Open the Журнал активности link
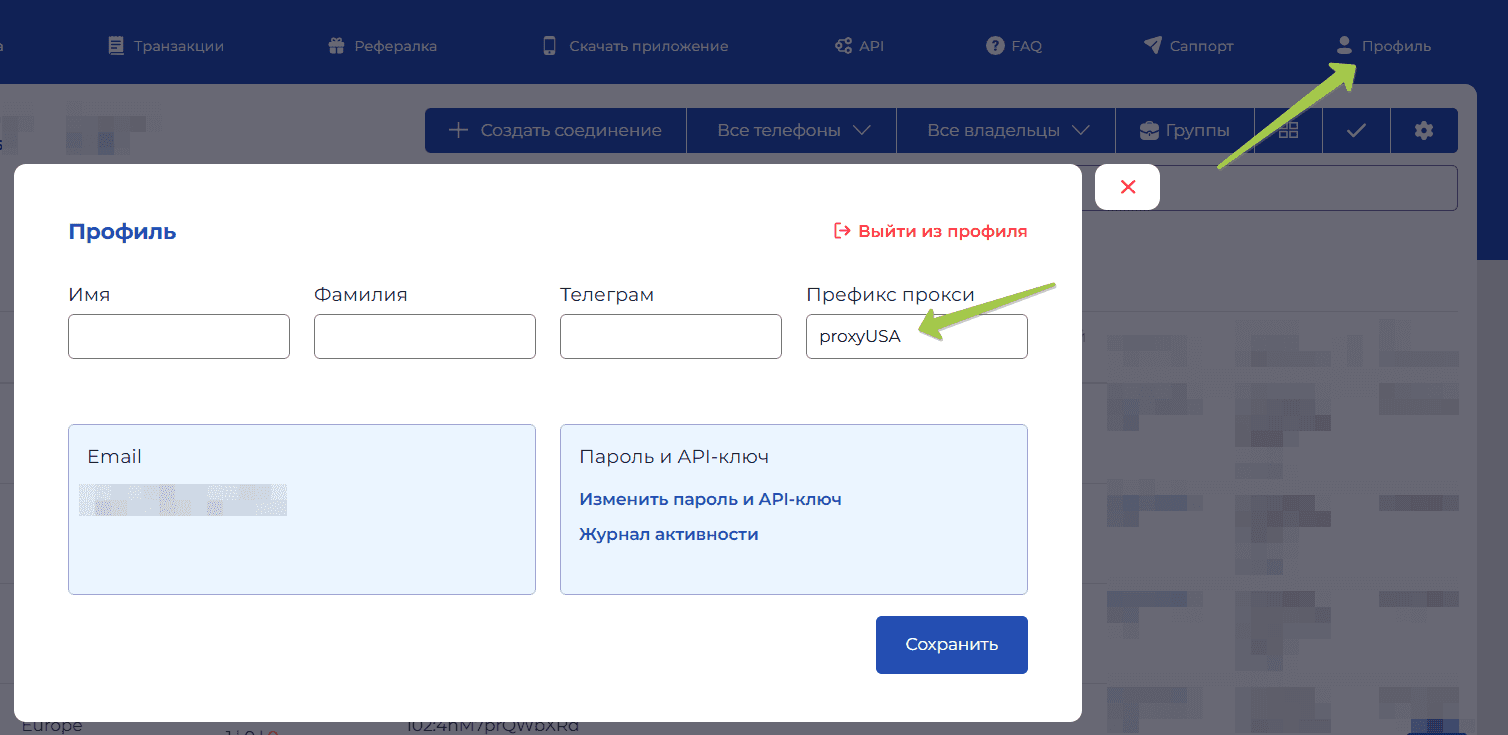 point(669,534)
